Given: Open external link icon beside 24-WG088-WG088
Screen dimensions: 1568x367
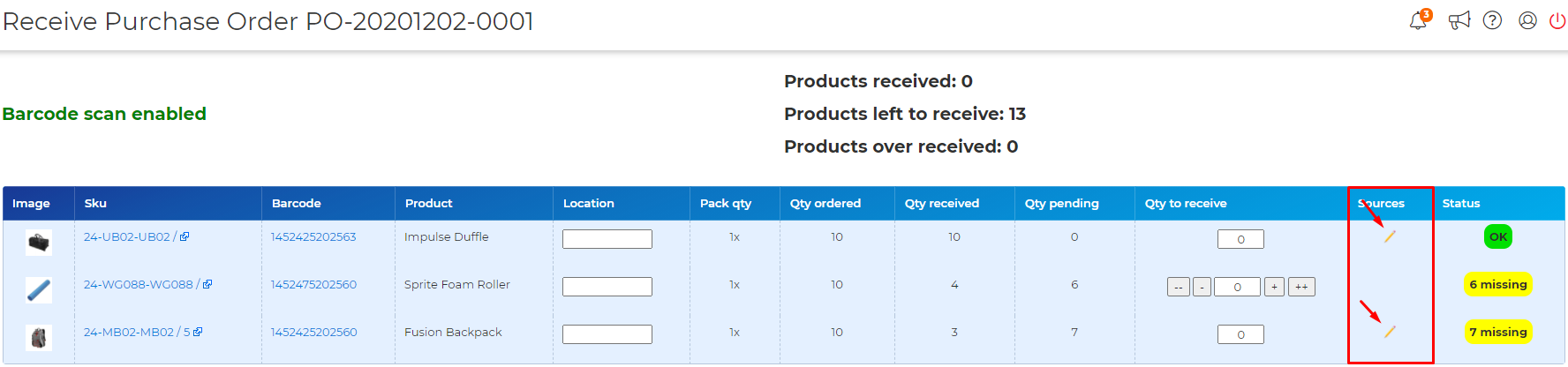Looking at the screenshot, I should (x=207, y=284).
